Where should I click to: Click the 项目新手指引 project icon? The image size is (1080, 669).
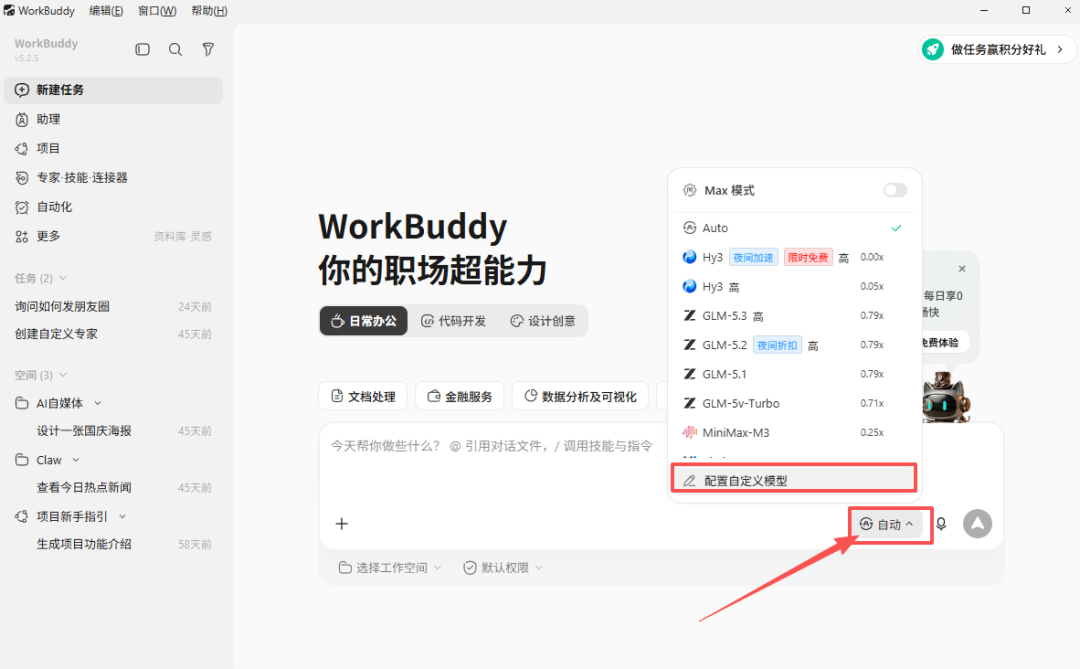pyautogui.click(x=22, y=516)
